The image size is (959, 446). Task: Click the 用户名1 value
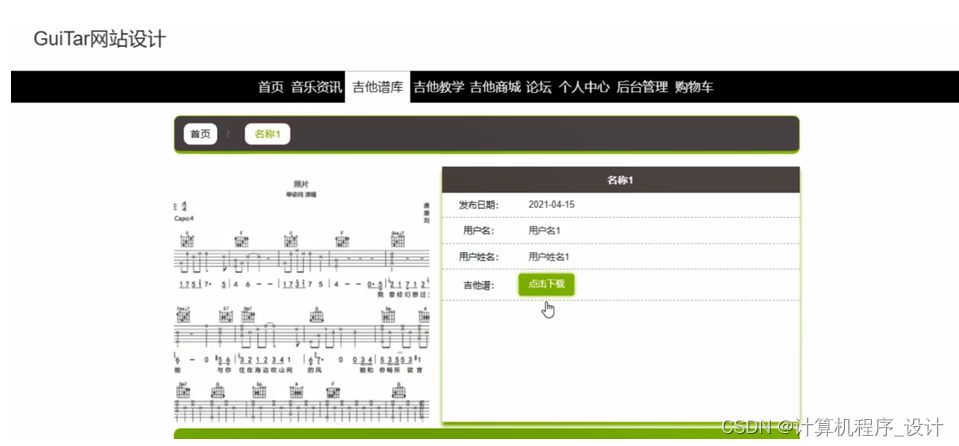point(544,231)
